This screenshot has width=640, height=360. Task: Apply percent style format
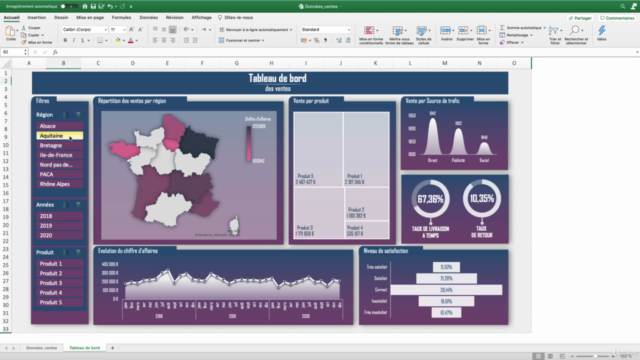tap(316, 40)
